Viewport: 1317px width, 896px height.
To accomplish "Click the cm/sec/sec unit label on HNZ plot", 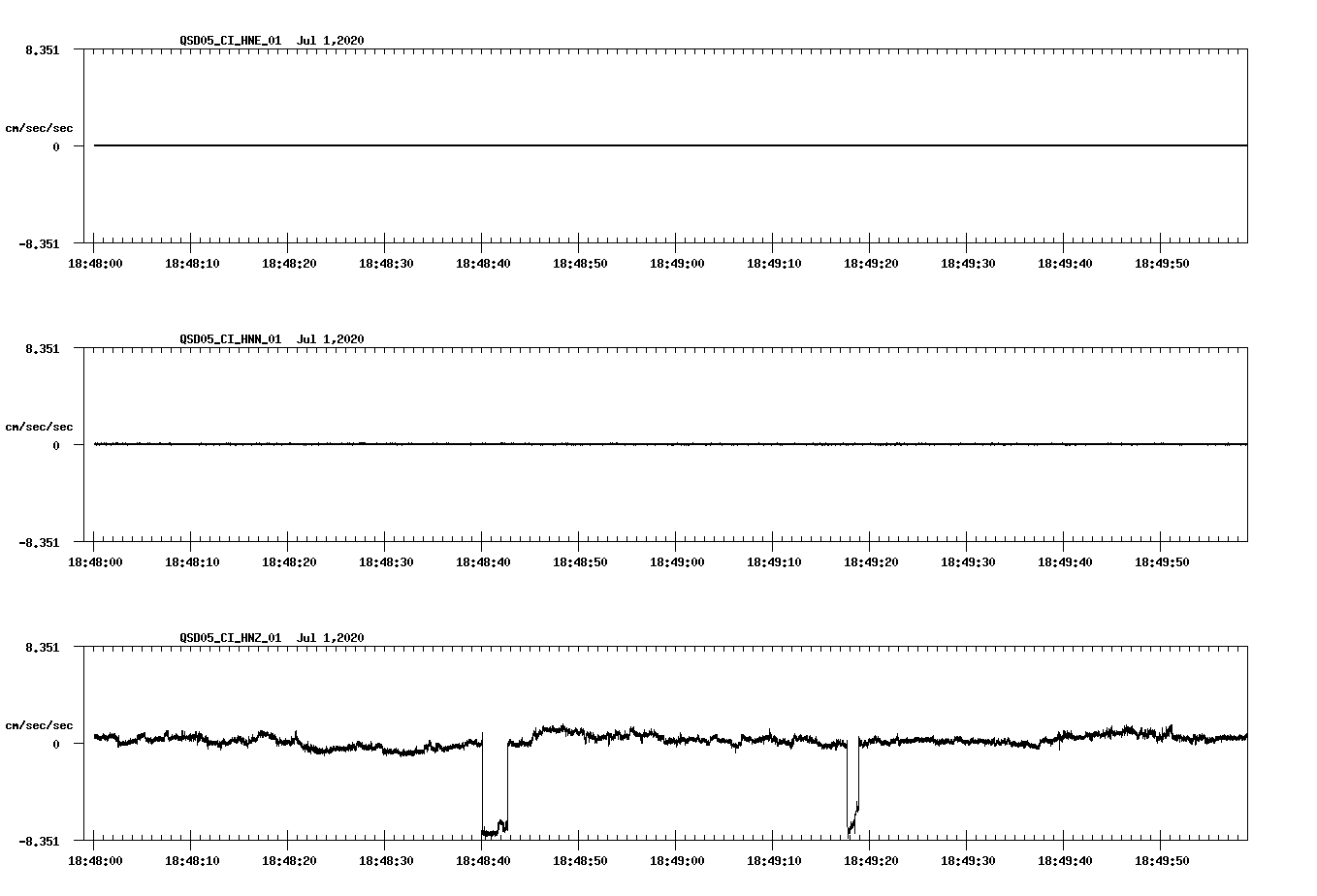I will 39,725.
